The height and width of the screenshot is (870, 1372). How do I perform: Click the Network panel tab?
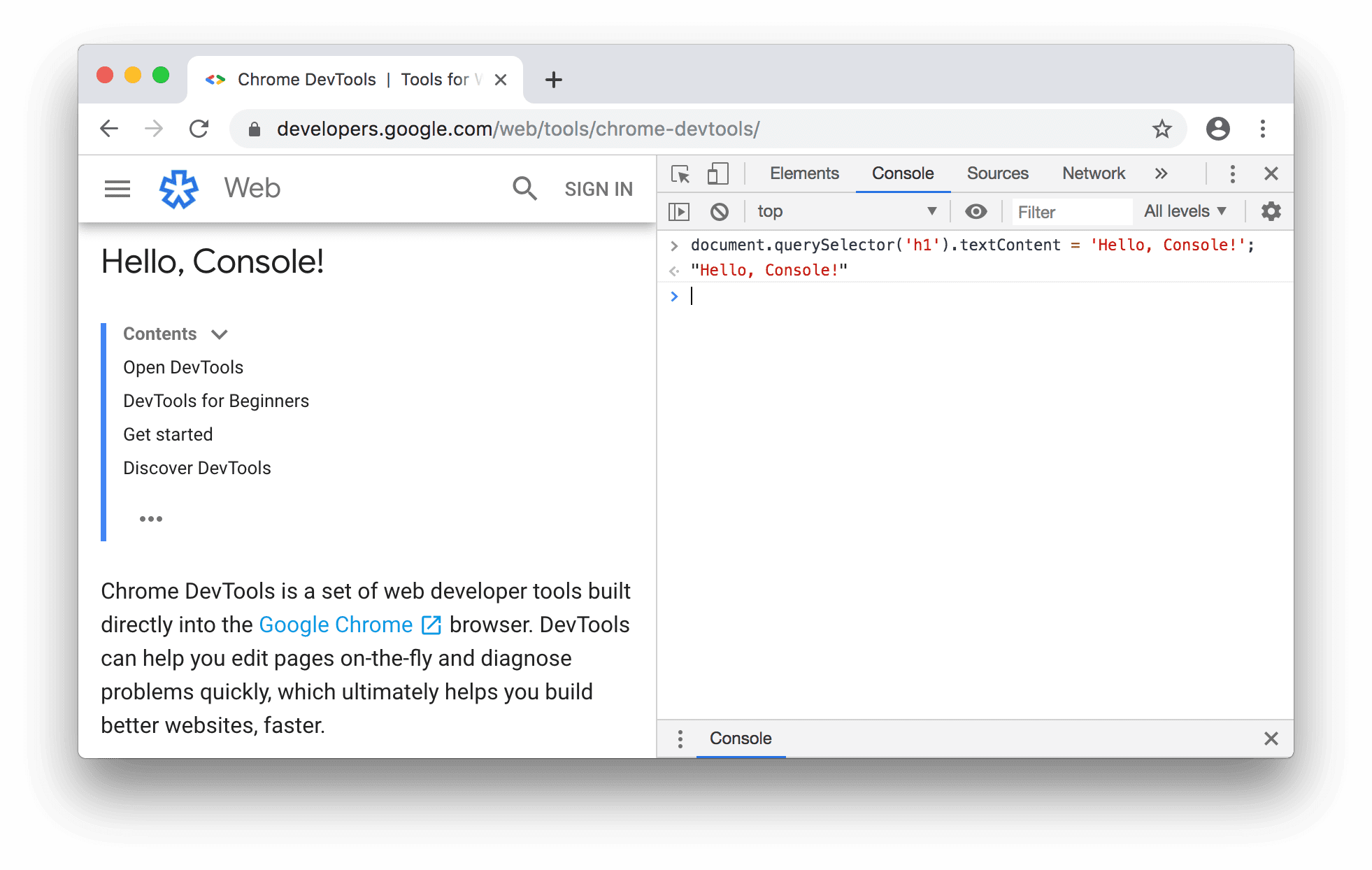tap(1093, 172)
